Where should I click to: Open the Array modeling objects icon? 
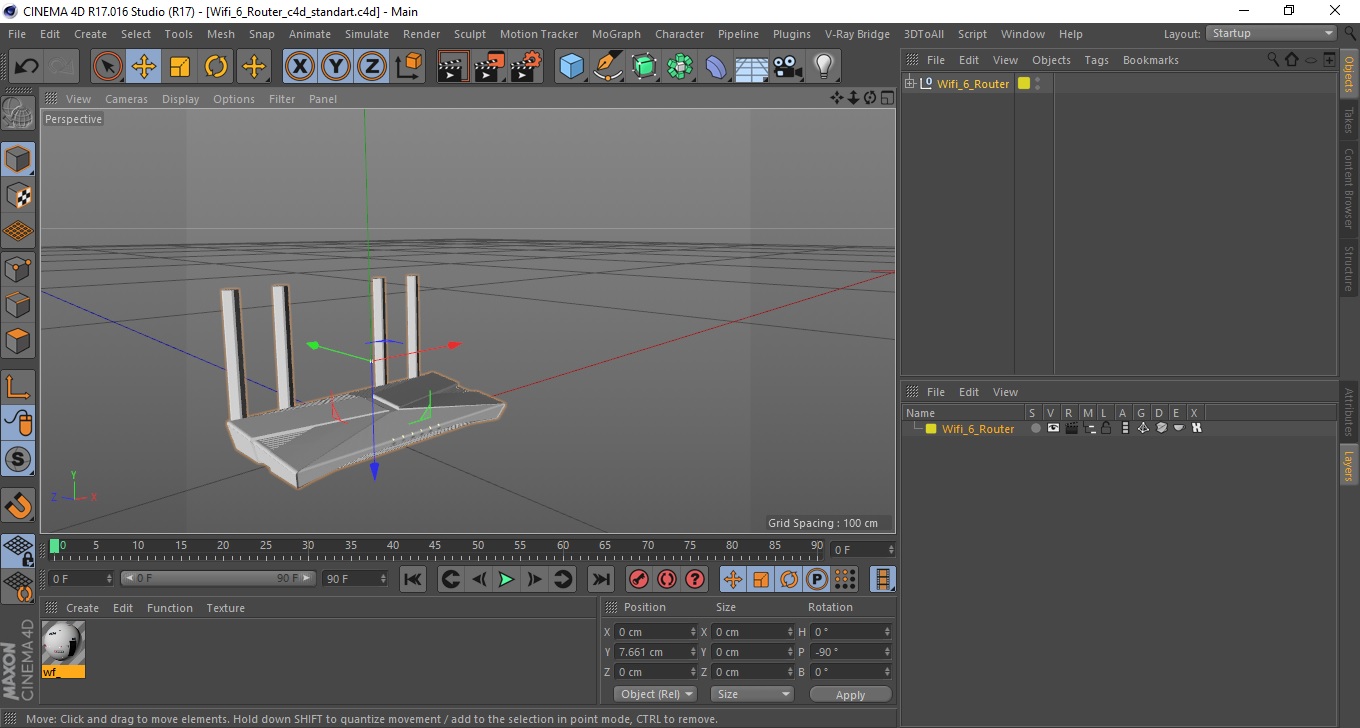coord(680,67)
